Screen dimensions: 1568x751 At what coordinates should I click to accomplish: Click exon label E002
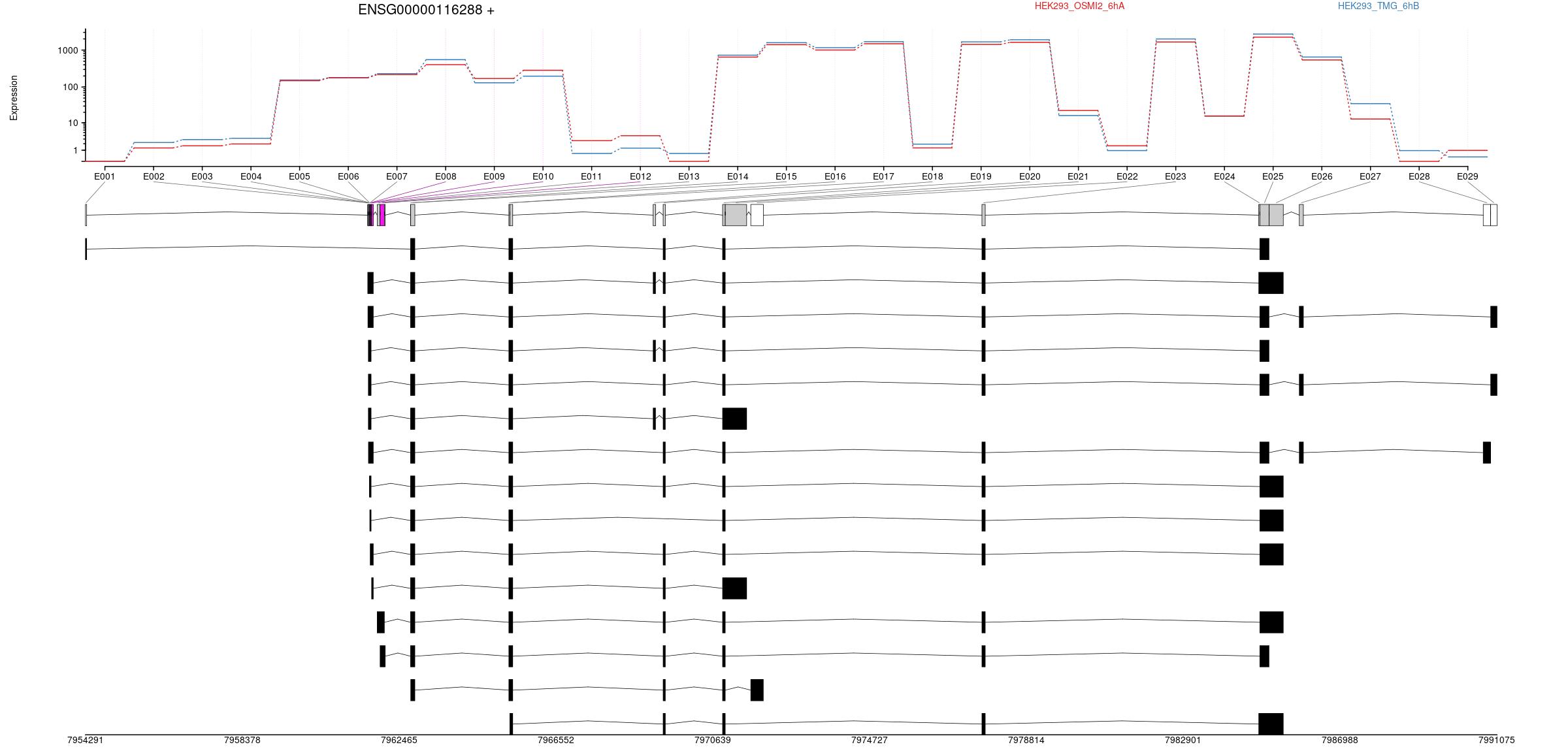tap(154, 176)
